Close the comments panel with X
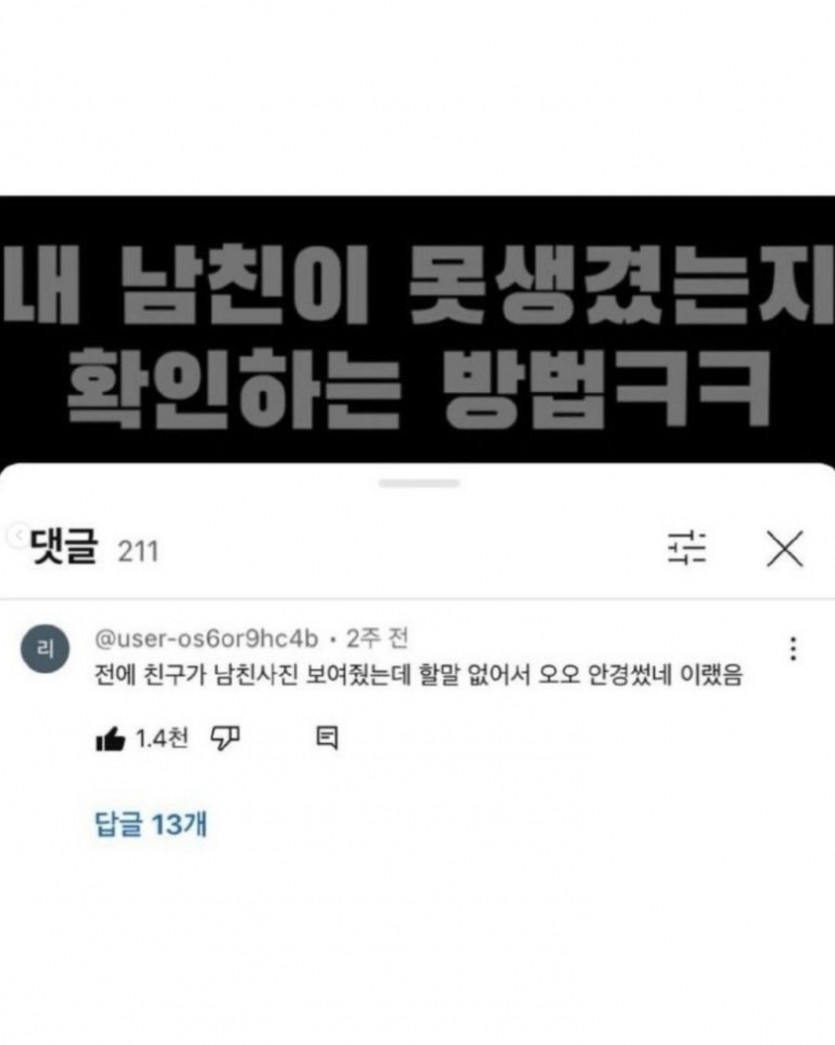 coord(785,548)
